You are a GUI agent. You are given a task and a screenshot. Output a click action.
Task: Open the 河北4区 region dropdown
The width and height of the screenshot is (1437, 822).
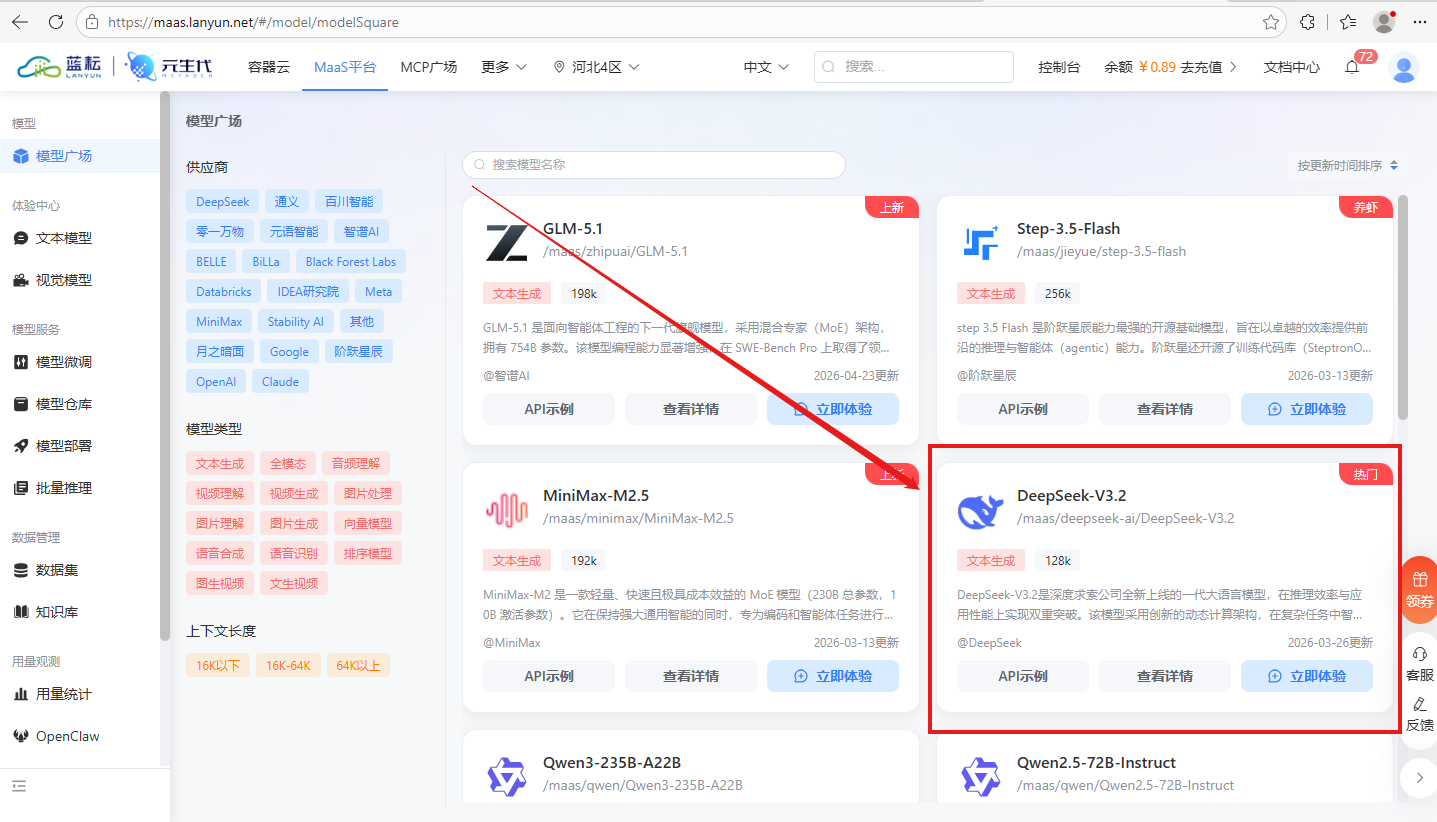[596, 67]
